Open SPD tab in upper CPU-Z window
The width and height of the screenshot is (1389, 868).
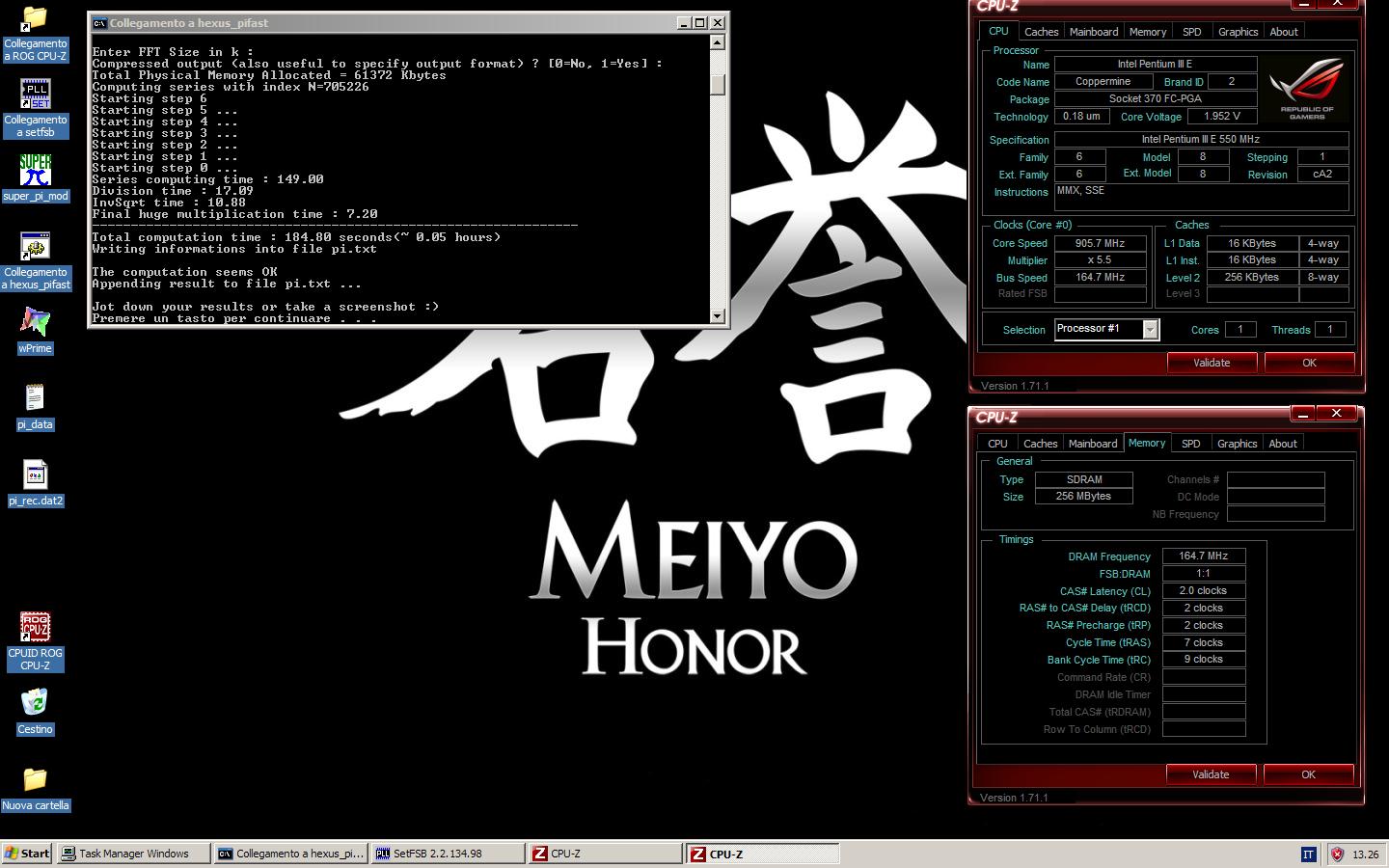[1192, 32]
